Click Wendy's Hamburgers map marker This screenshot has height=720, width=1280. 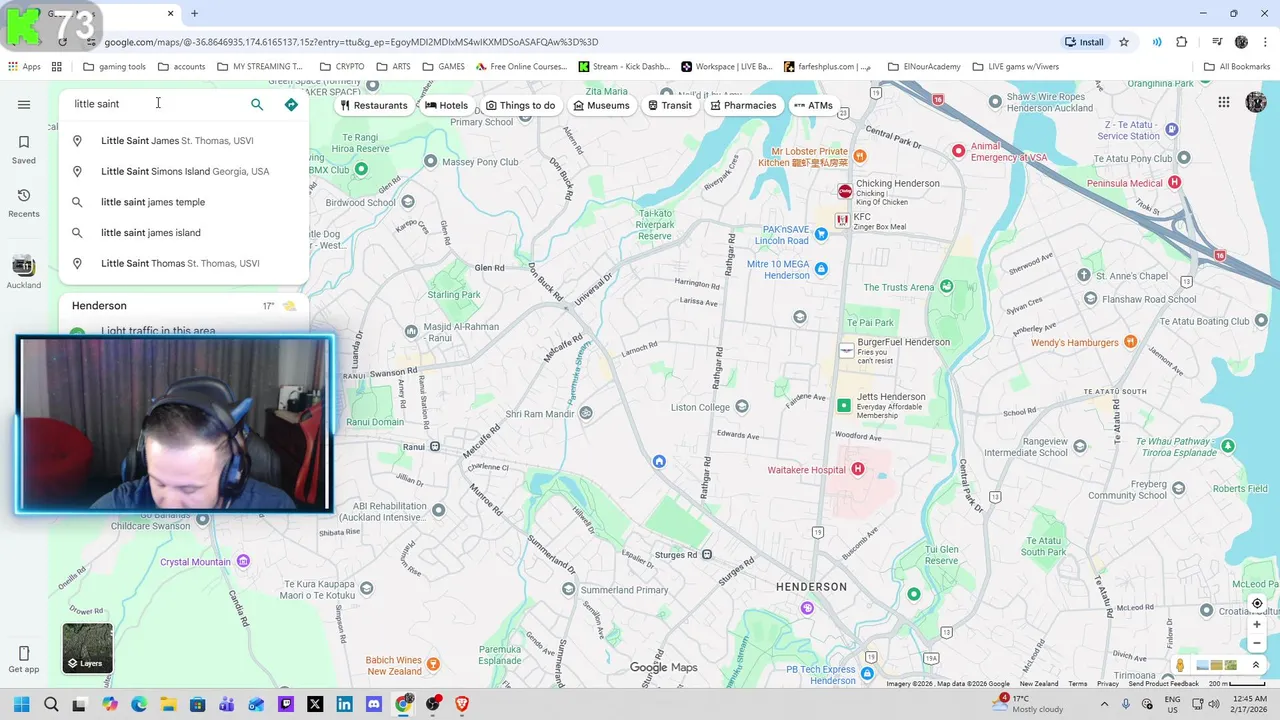pos(1130,342)
